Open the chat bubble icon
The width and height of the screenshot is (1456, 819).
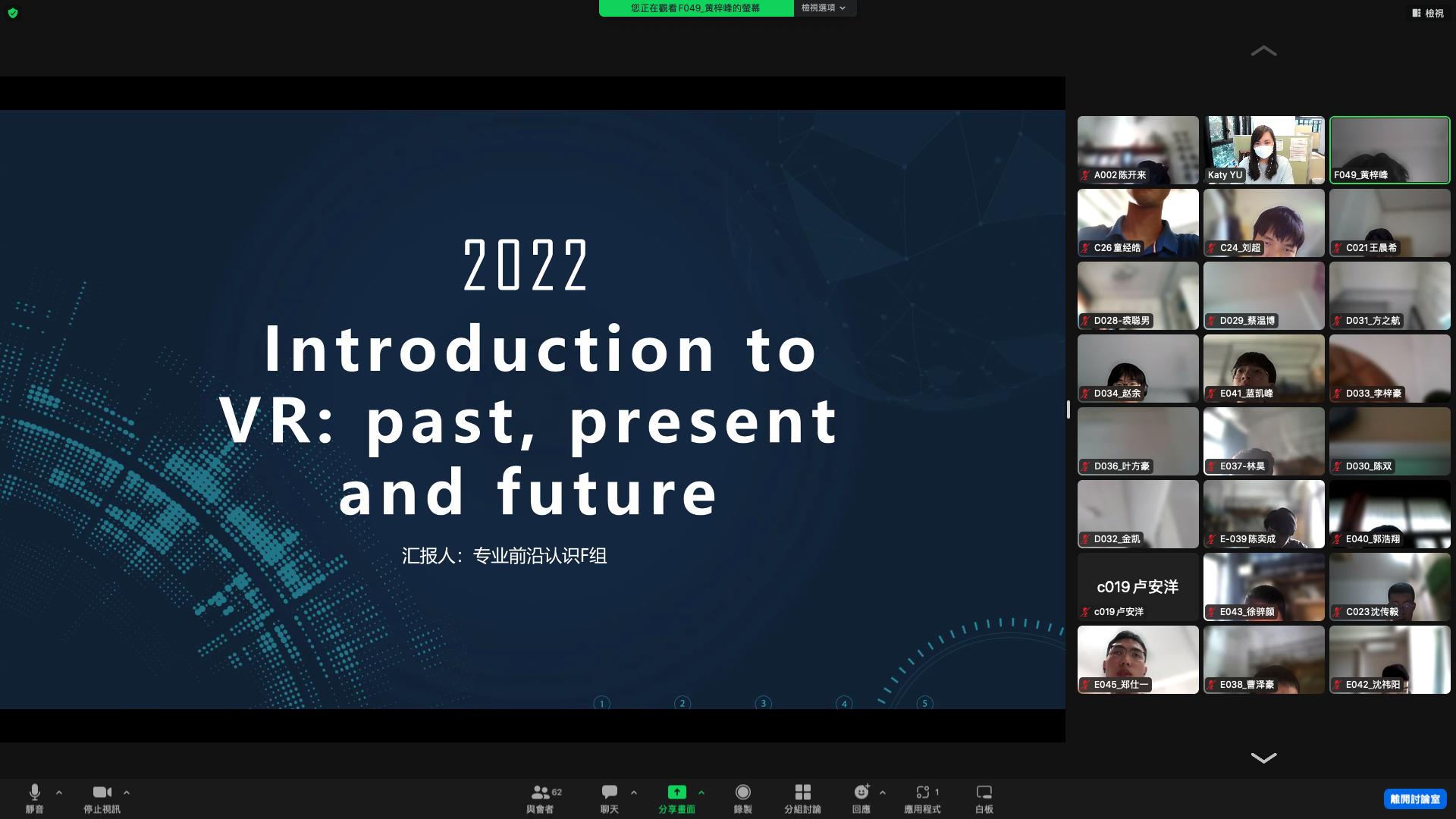pos(609,792)
